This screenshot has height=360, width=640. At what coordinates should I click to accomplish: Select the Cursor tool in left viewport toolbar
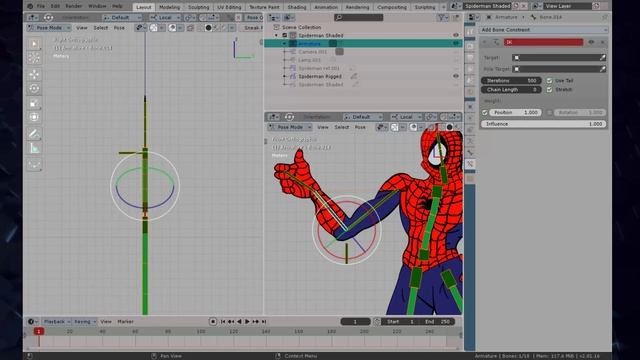pyautogui.click(x=34, y=58)
